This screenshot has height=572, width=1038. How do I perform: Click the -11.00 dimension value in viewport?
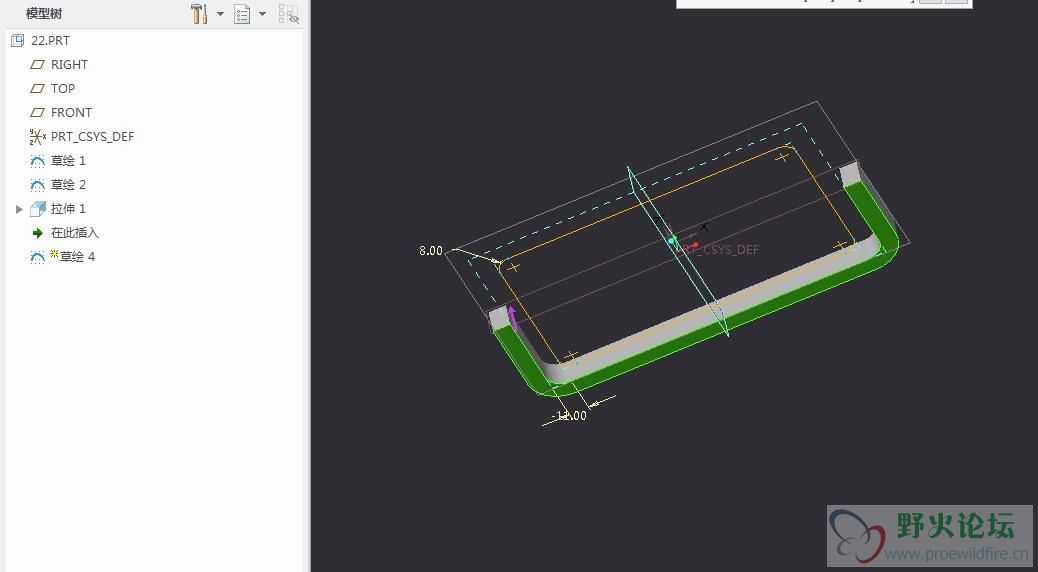[x=570, y=416]
